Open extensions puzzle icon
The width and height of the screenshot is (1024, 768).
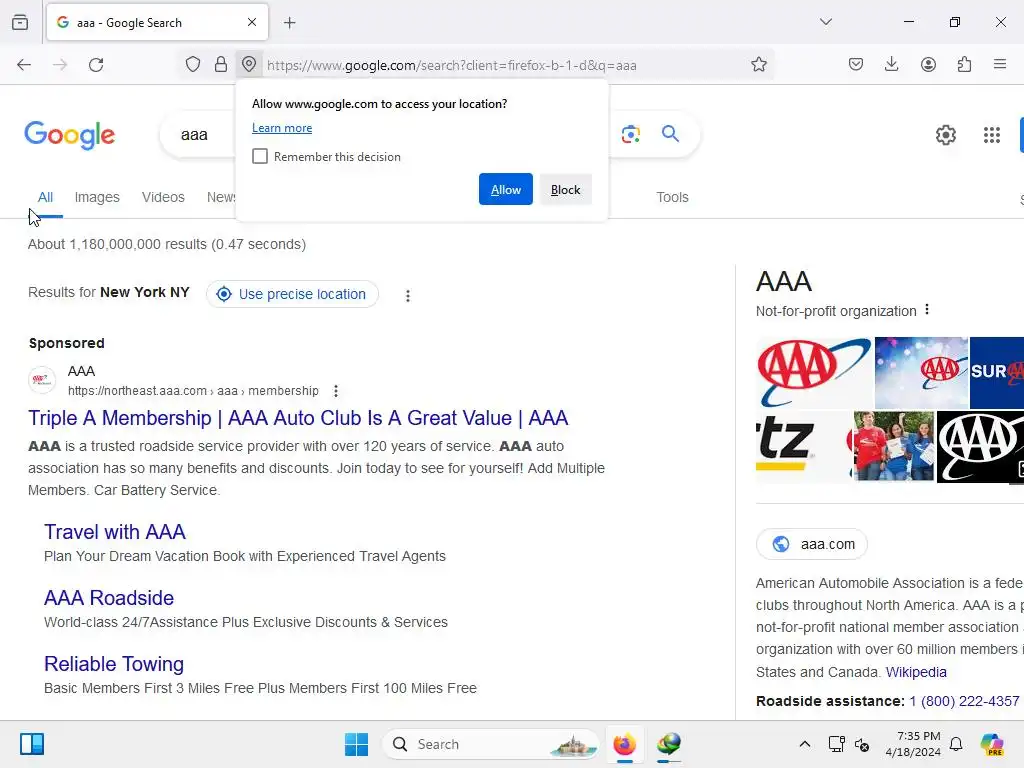click(964, 65)
